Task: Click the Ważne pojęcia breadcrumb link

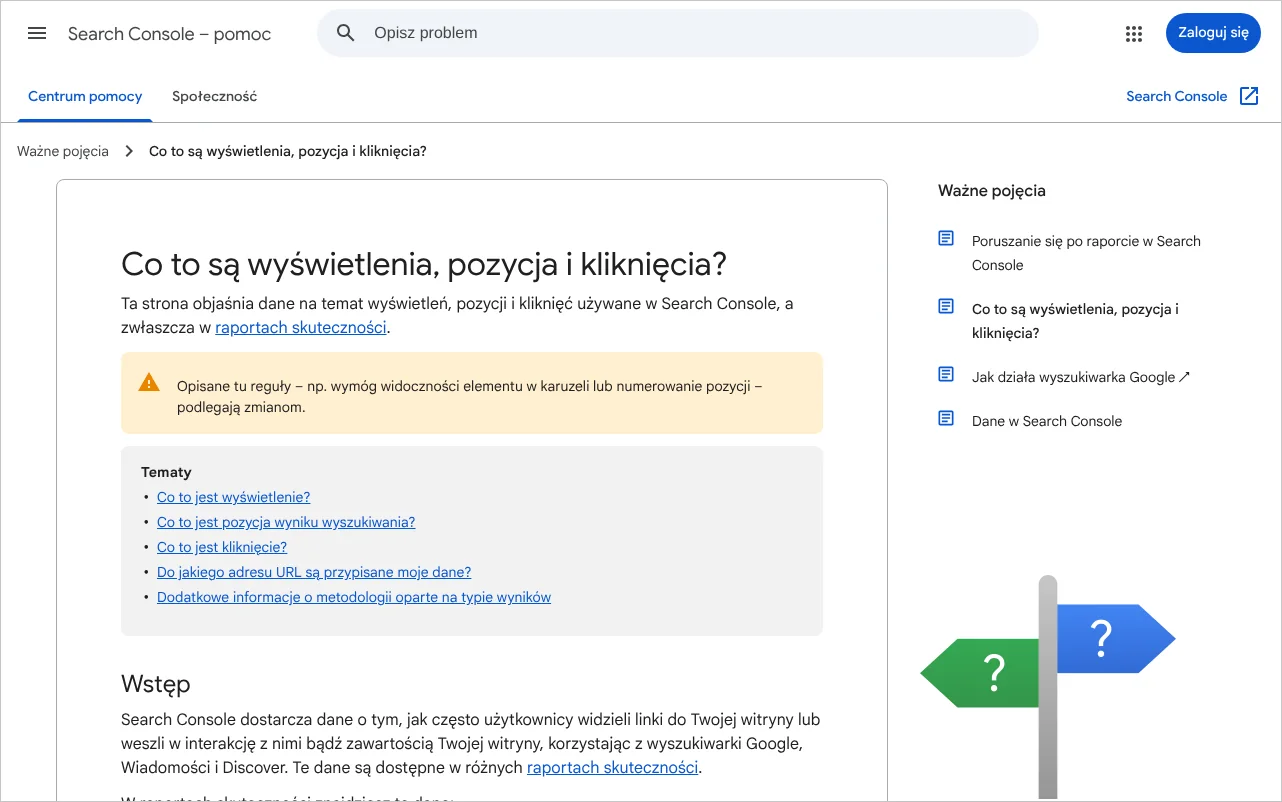Action: pyautogui.click(x=63, y=152)
